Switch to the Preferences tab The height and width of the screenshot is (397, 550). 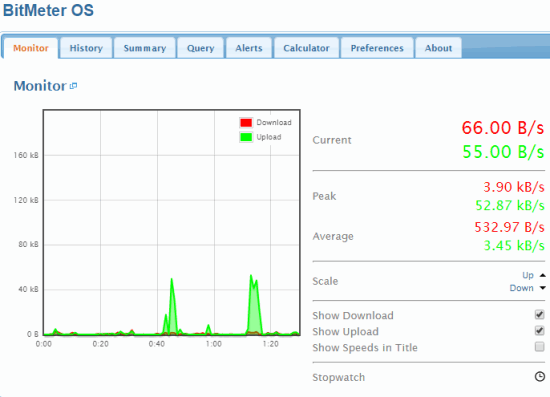point(377,48)
